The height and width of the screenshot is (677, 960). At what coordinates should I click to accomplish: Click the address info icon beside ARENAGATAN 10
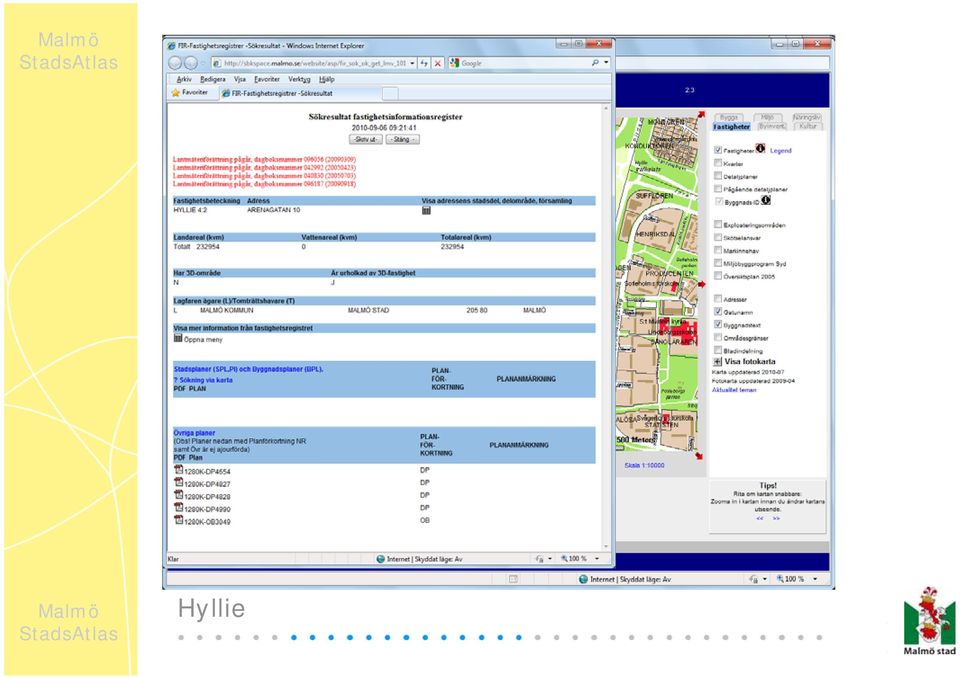(426, 210)
